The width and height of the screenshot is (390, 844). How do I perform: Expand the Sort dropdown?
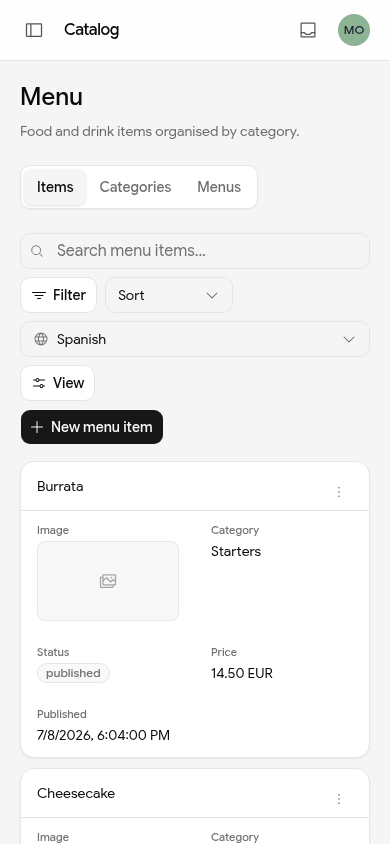point(169,295)
